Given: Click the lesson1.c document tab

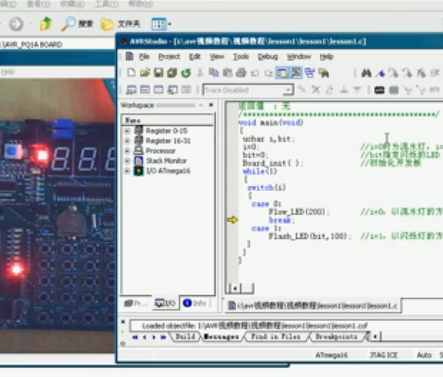Looking at the screenshot, I should pos(313,306).
